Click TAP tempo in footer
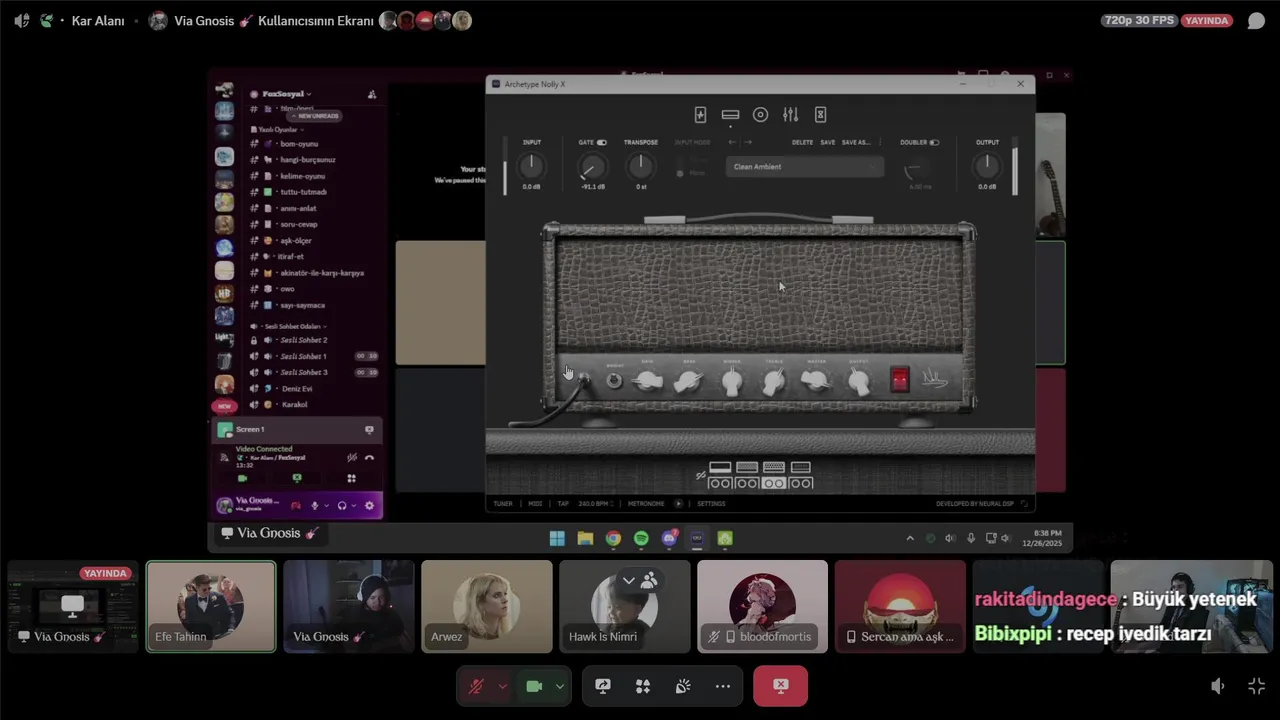This screenshot has width=1280, height=720. click(x=563, y=504)
